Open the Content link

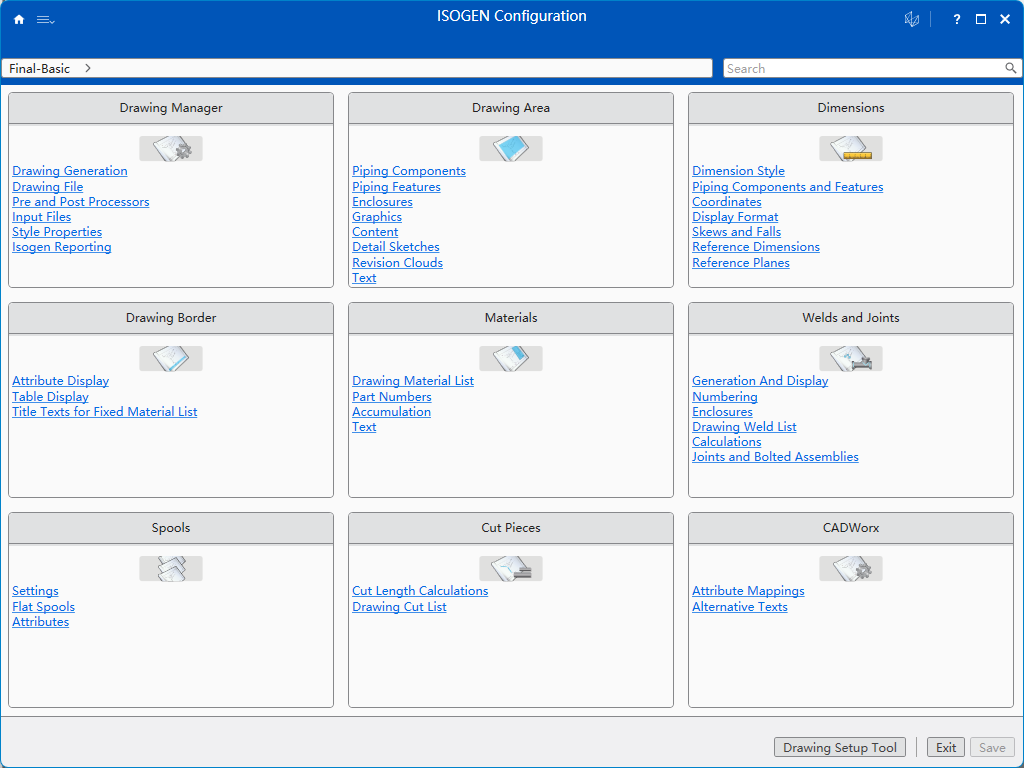point(375,232)
